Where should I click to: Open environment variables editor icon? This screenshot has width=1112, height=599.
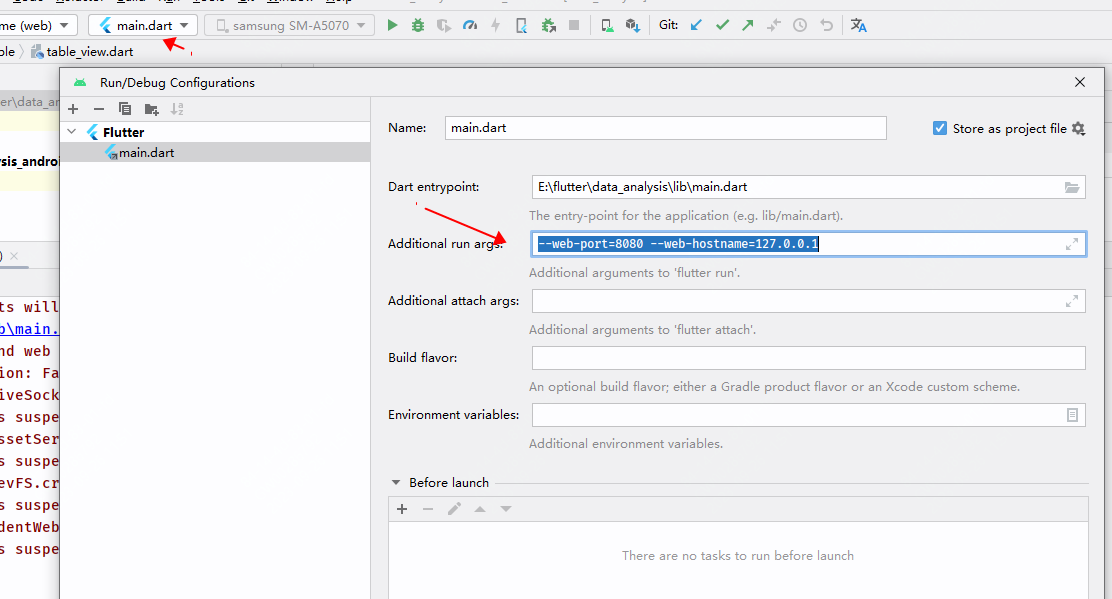(1072, 415)
